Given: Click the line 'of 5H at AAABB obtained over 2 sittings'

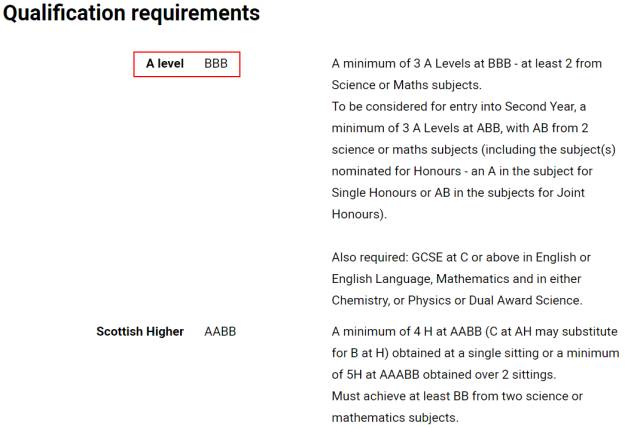Looking at the screenshot, I should pyautogui.click(x=444, y=375).
